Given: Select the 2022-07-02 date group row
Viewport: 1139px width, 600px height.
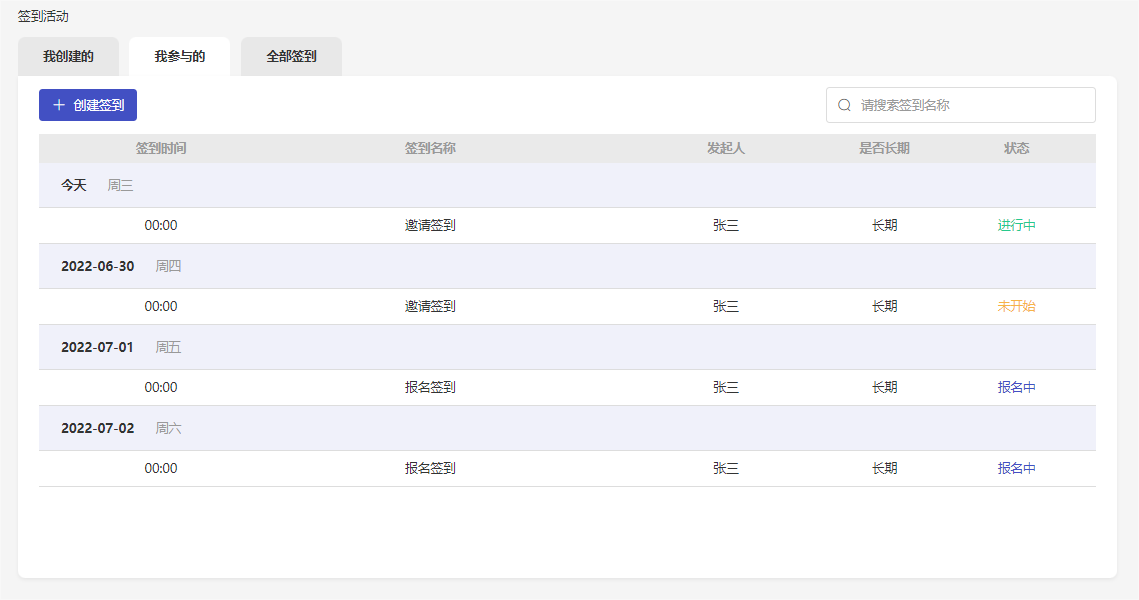Looking at the screenshot, I should pyautogui.click(x=567, y=429).
